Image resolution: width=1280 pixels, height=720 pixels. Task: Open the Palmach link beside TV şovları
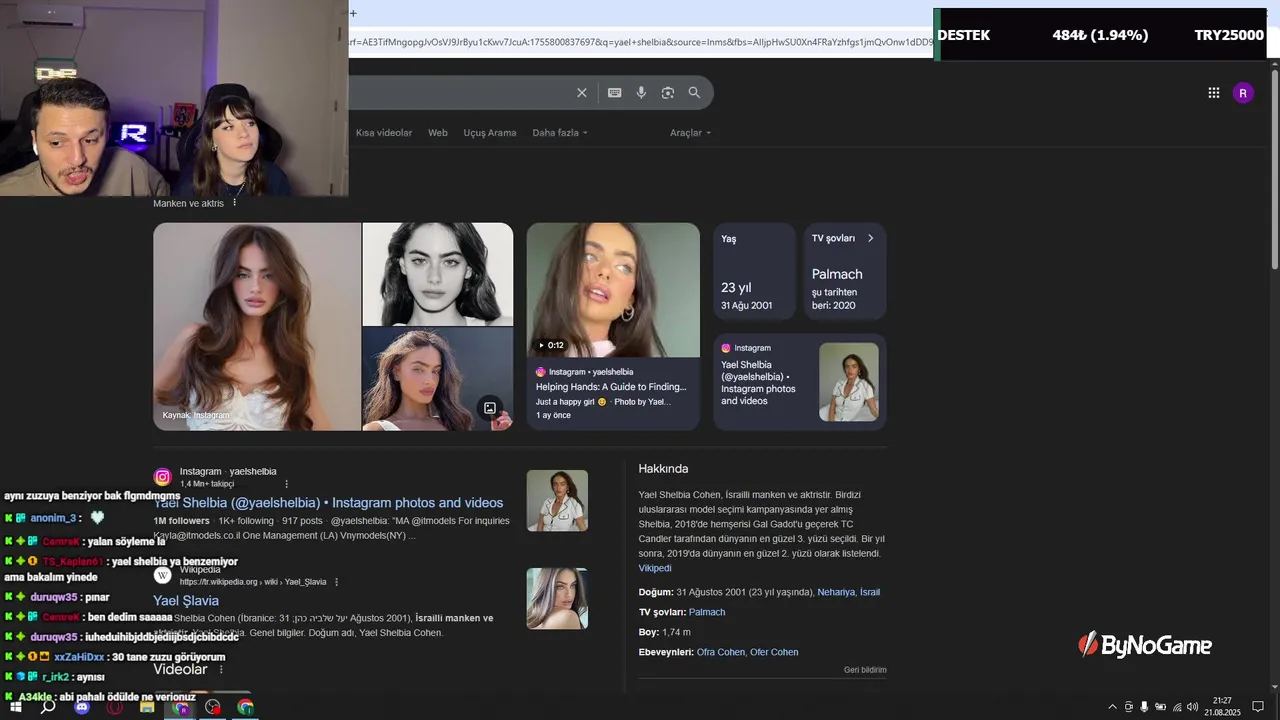point(707,612)
